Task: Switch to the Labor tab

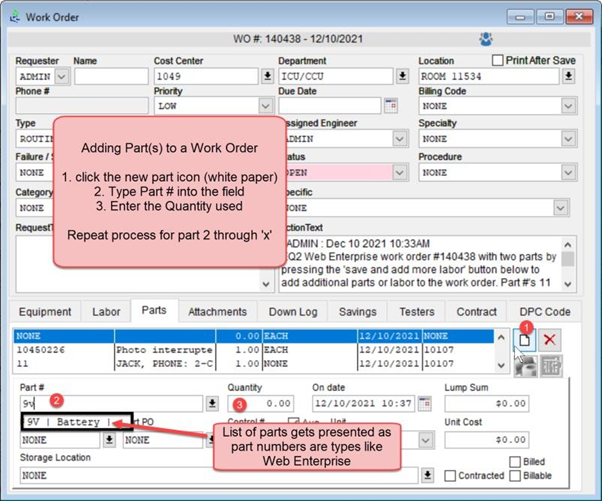Action: pyautogui.click(x=106, y=312)
